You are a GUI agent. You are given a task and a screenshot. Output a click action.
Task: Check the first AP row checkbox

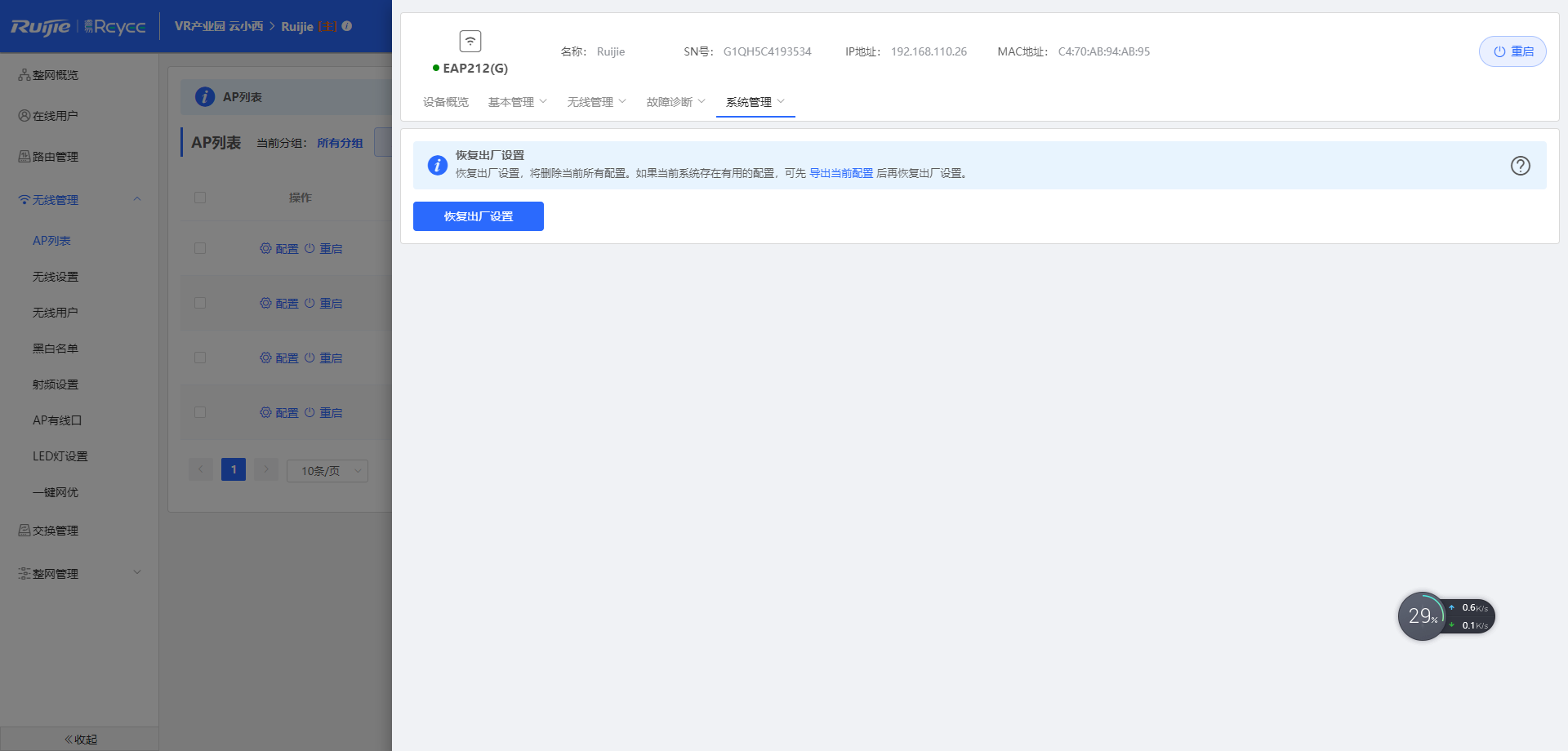200,248
